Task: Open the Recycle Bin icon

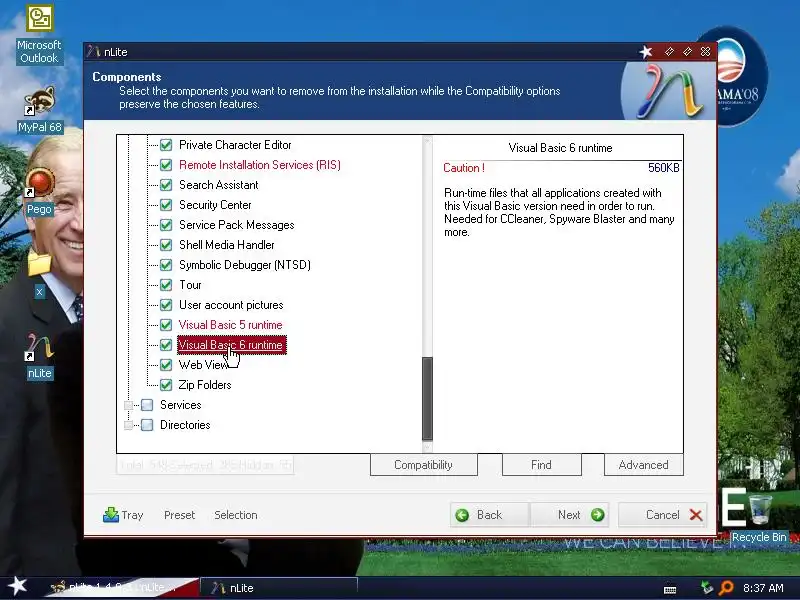Action: coord(759,516)
